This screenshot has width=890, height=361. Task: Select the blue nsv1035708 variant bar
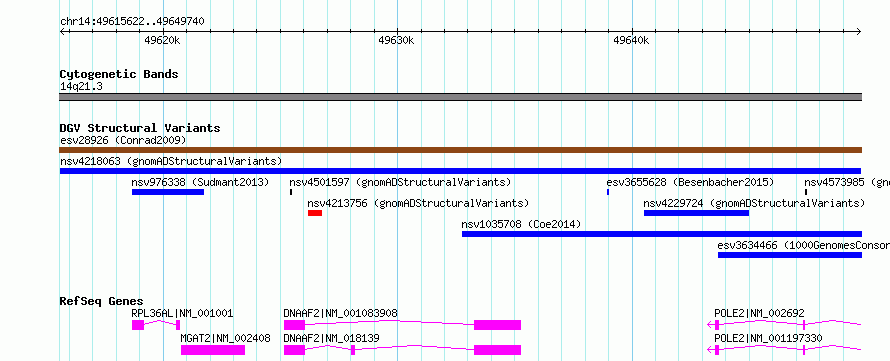(662, 234)
